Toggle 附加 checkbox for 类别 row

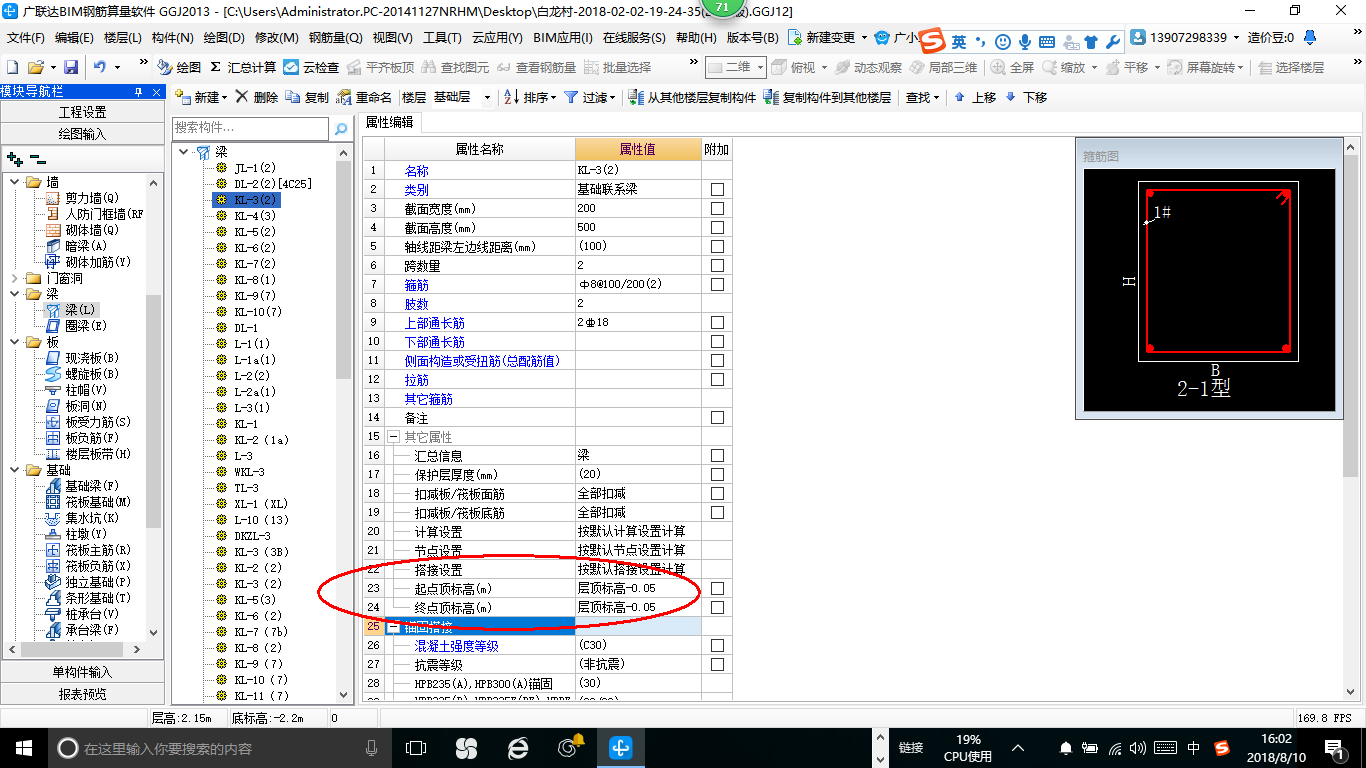click(x=717, y=189)
